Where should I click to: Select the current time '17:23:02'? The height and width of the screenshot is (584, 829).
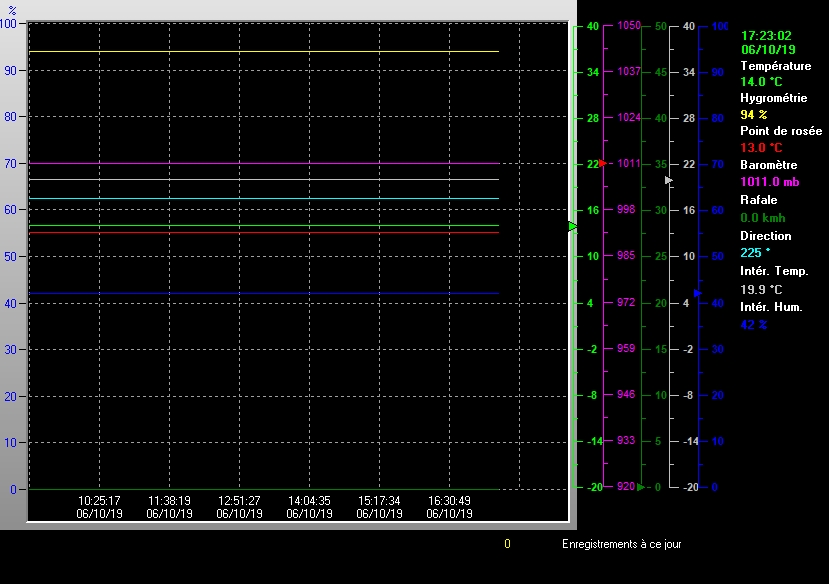click(x=766, y=36)
